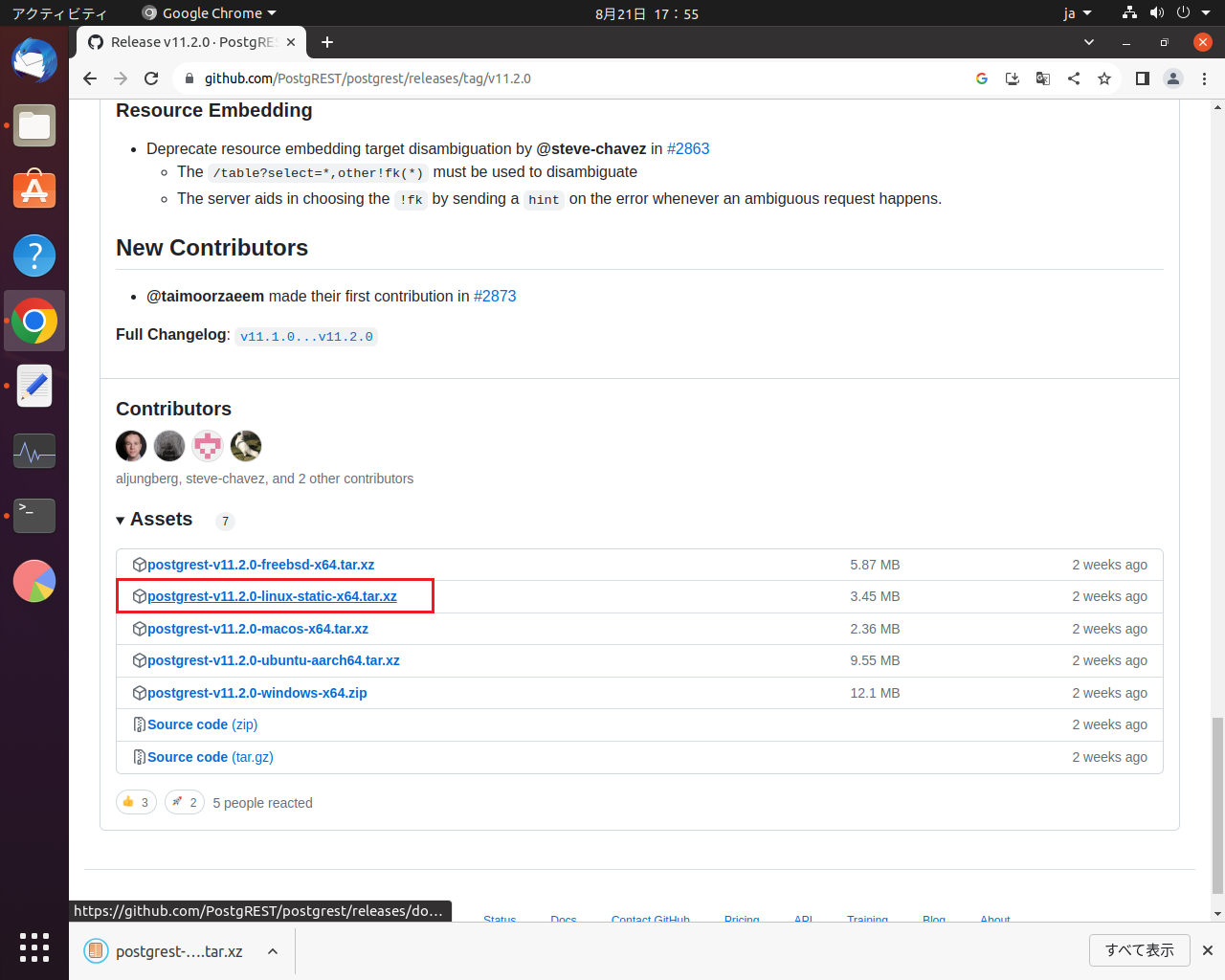Open the volume icon in the top bar
This screenshot has width=1225, height=980.
pos(1157,13)
